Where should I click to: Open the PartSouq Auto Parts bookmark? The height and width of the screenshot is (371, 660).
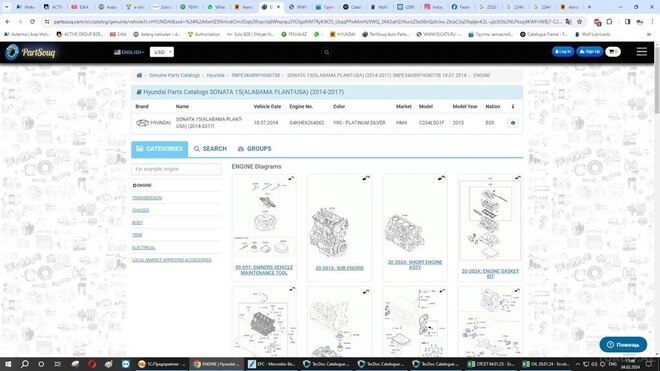pos(385,34)
